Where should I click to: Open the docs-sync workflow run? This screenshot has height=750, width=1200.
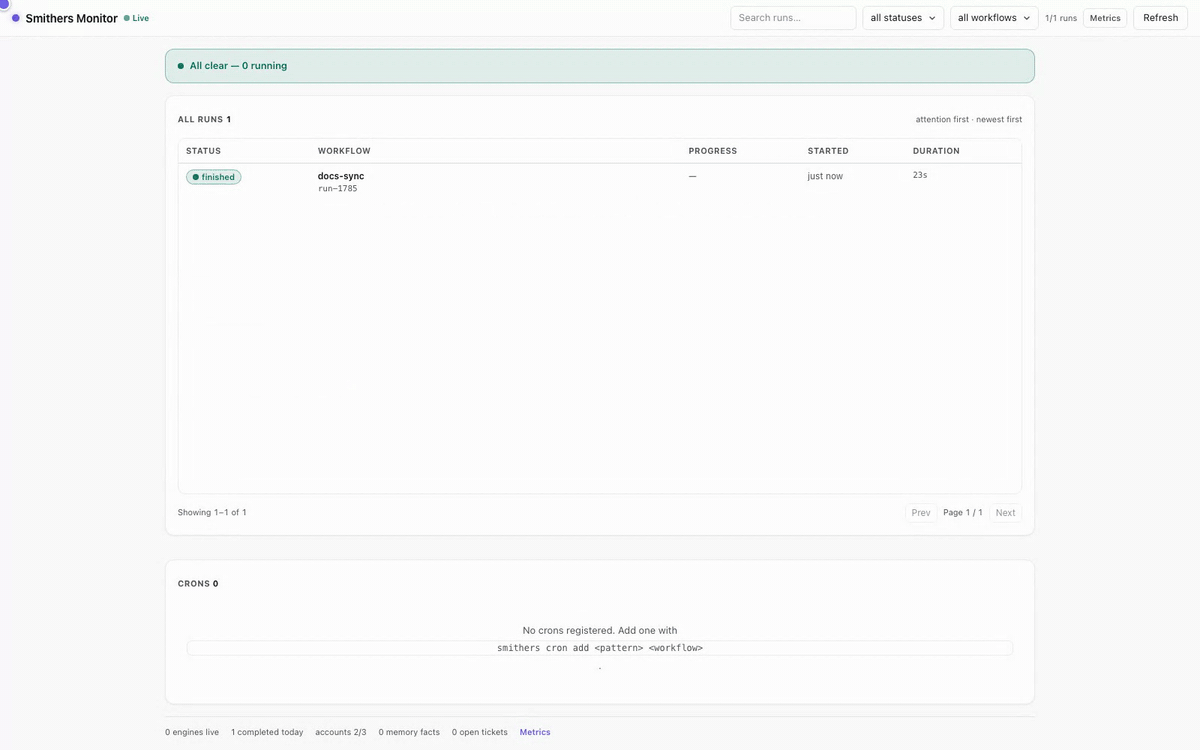pyautogui.click(x=341, y=176)
